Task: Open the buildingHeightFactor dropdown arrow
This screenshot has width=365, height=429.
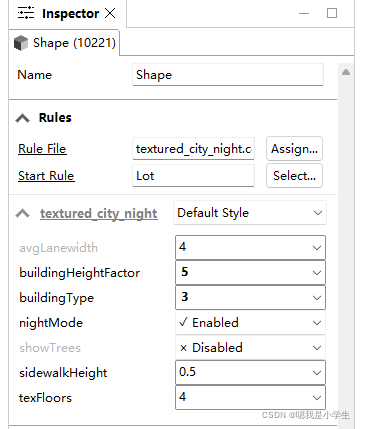Action: click(317, 273)
